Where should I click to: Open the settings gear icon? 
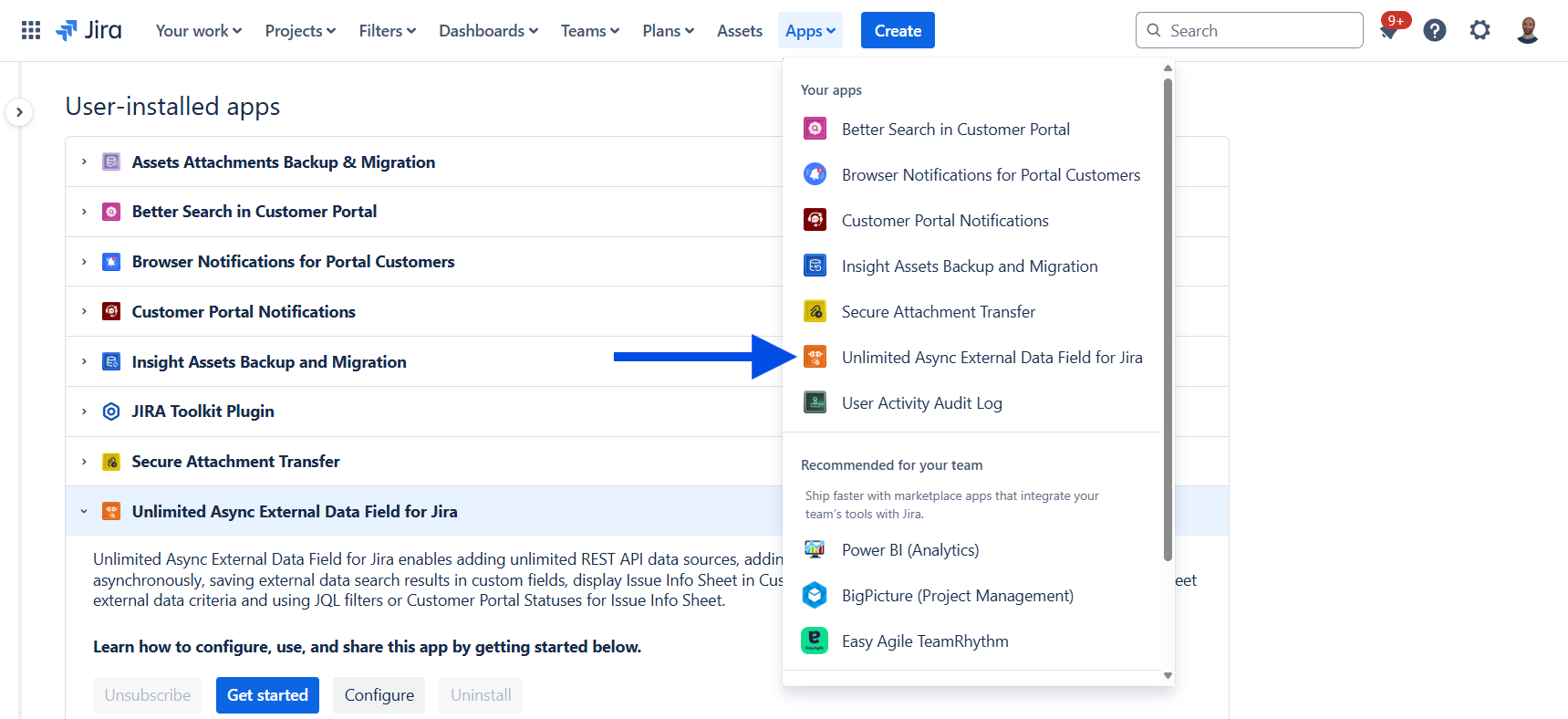[1480, 30]
